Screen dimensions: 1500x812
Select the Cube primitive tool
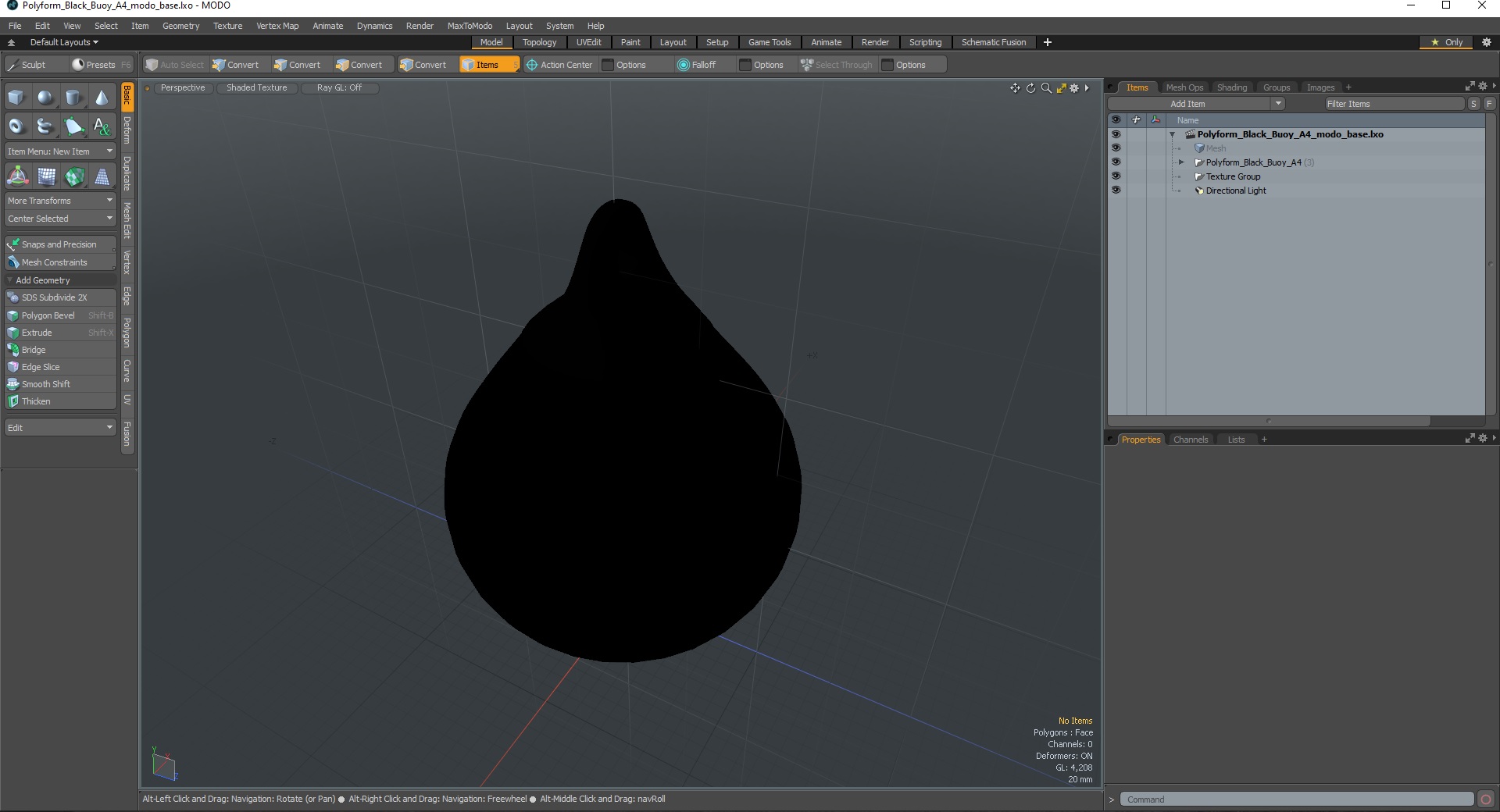16,98
